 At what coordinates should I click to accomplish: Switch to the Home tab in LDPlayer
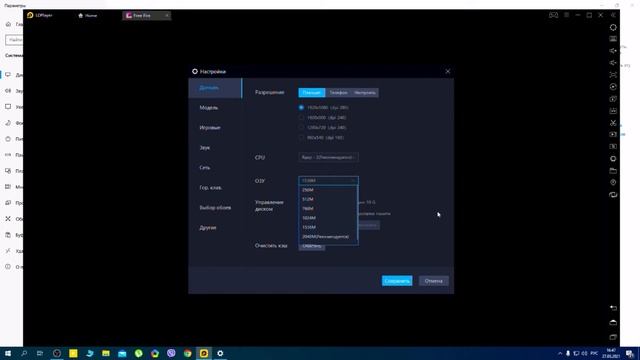click(x=88, y=16)
